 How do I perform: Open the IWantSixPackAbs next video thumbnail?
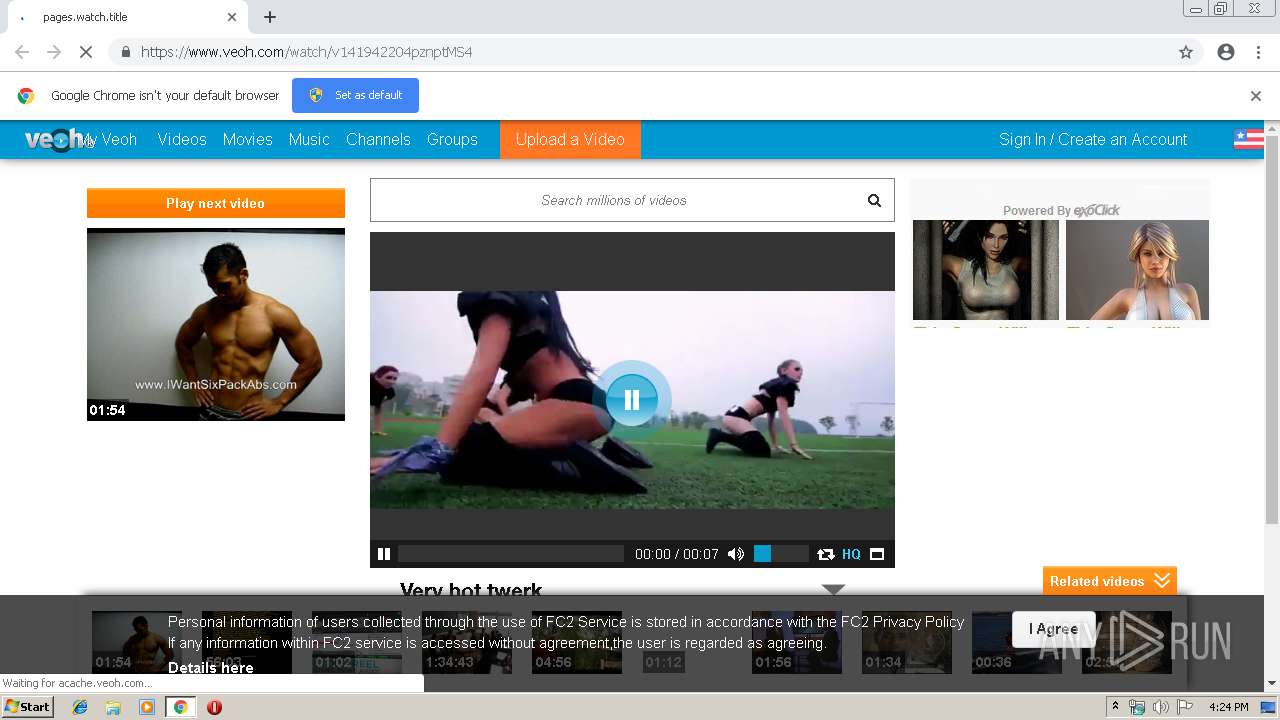216,324
